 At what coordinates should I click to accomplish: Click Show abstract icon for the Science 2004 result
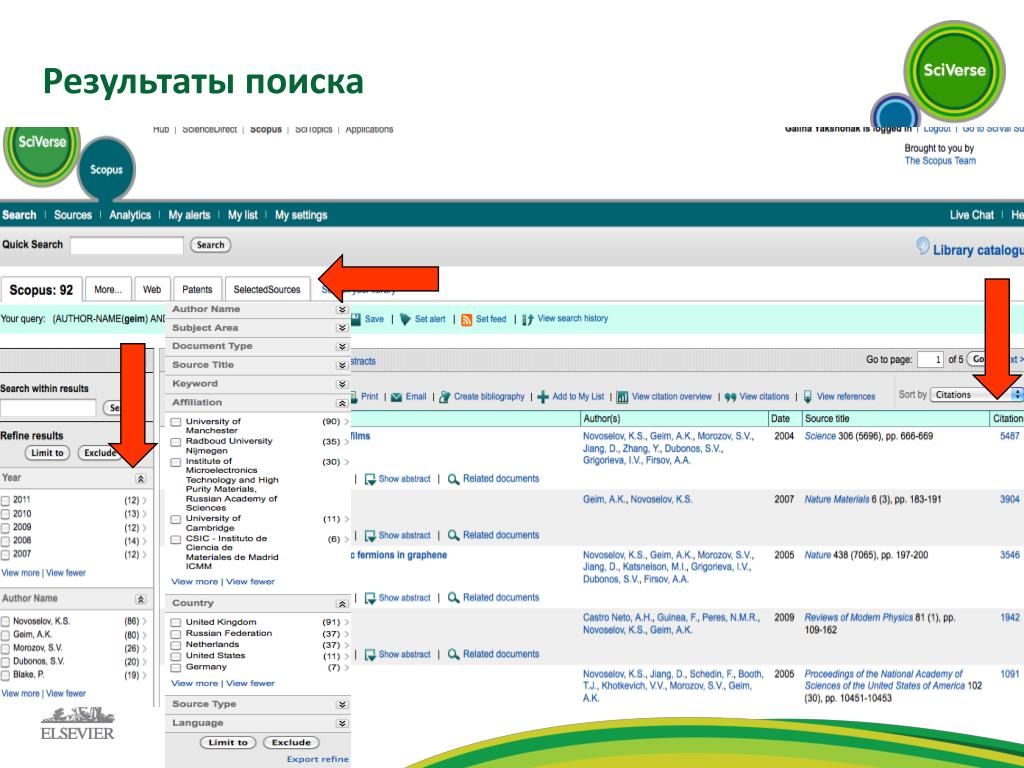[370, 479]
